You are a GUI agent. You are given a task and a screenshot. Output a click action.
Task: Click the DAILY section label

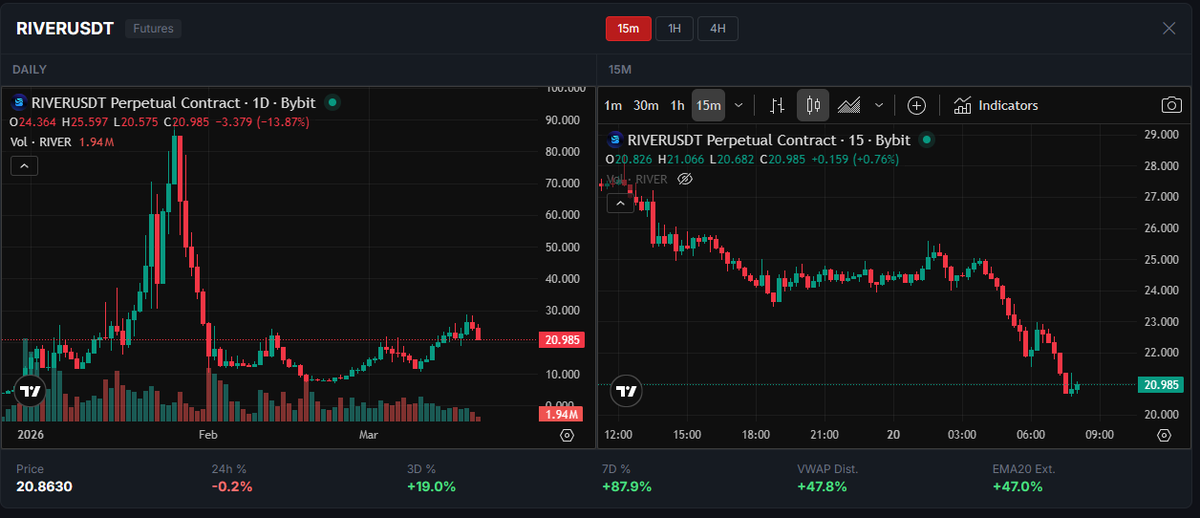click(x=30, y=69)
